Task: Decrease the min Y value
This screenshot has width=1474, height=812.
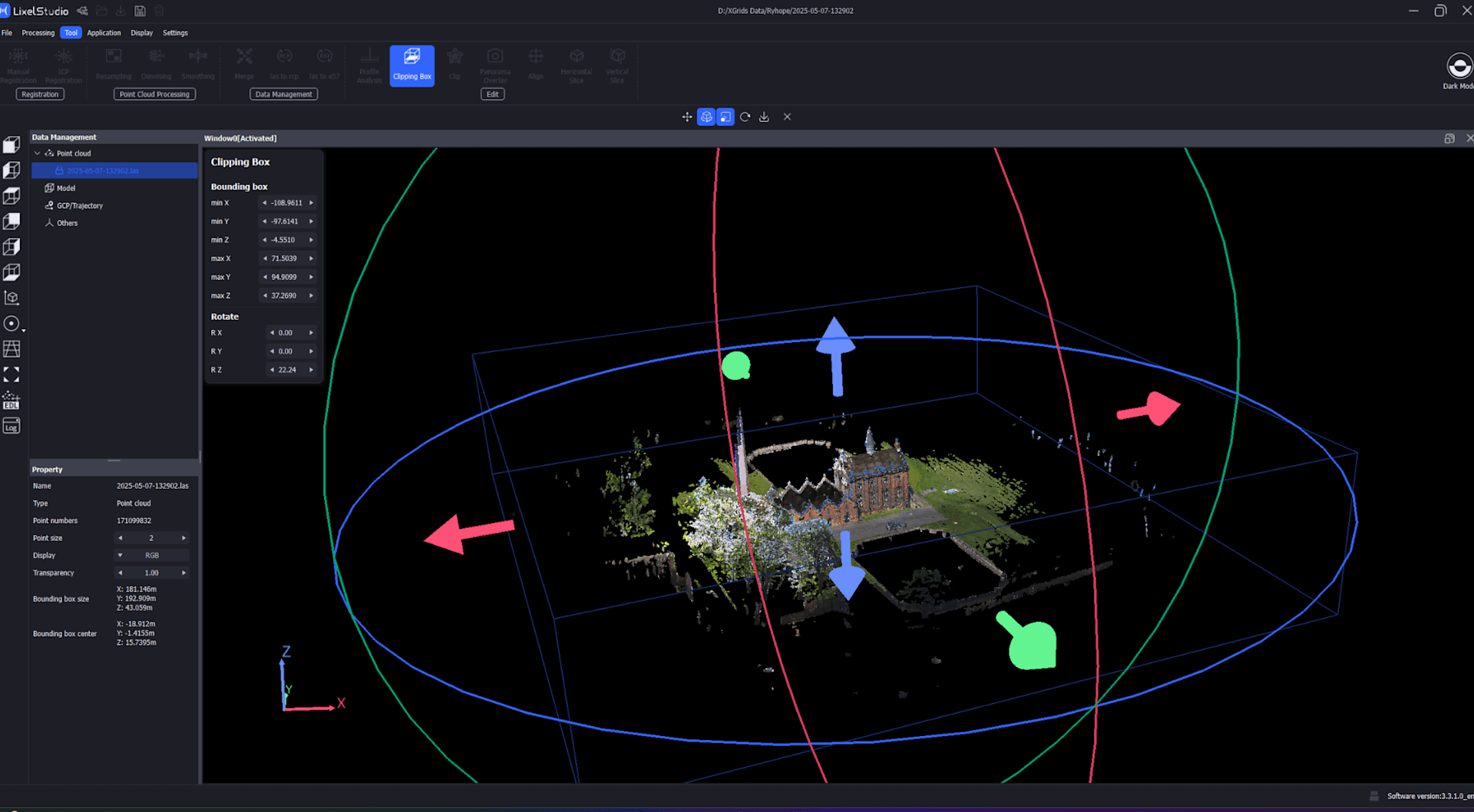Action: pos(265,222)
